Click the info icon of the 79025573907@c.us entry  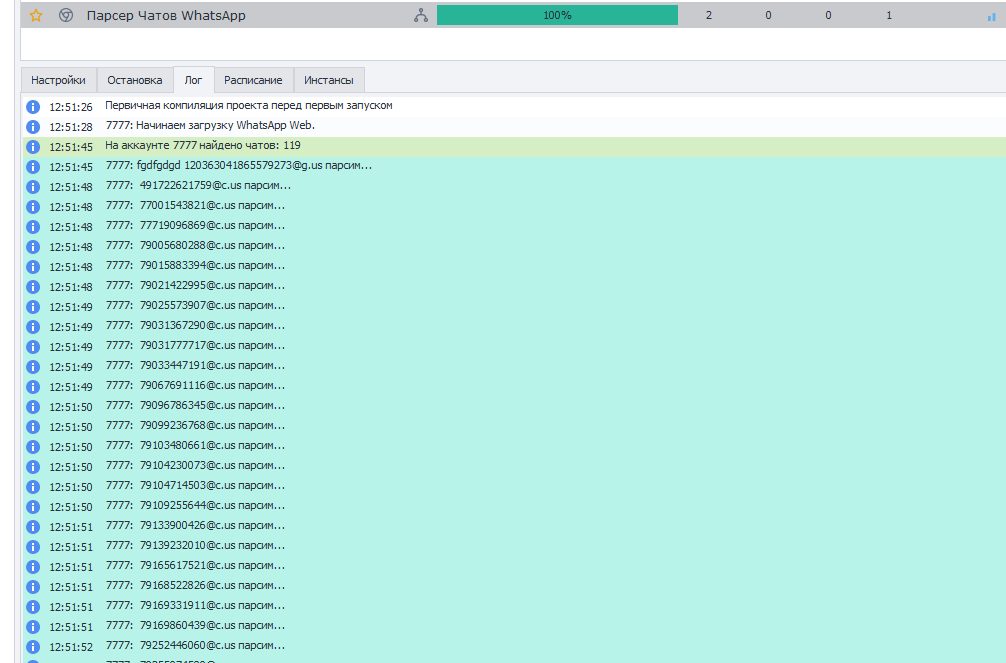click(33, 307)
